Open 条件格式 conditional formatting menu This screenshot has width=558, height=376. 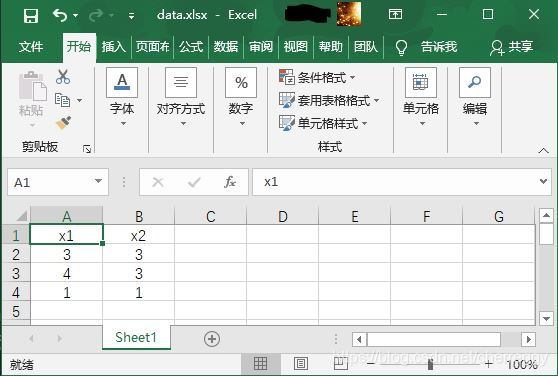(317, 77)
